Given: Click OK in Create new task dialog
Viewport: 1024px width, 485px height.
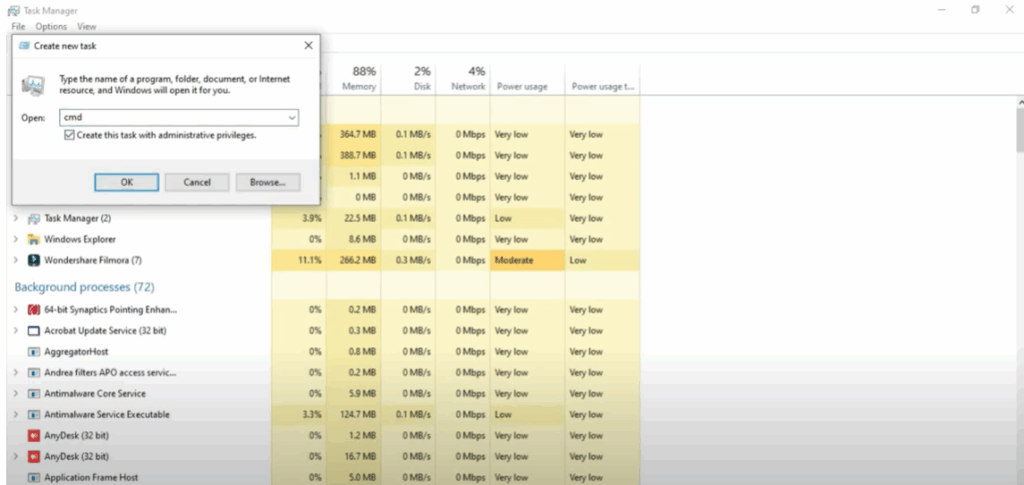Looking at the screenshot, I should point(127,182).
